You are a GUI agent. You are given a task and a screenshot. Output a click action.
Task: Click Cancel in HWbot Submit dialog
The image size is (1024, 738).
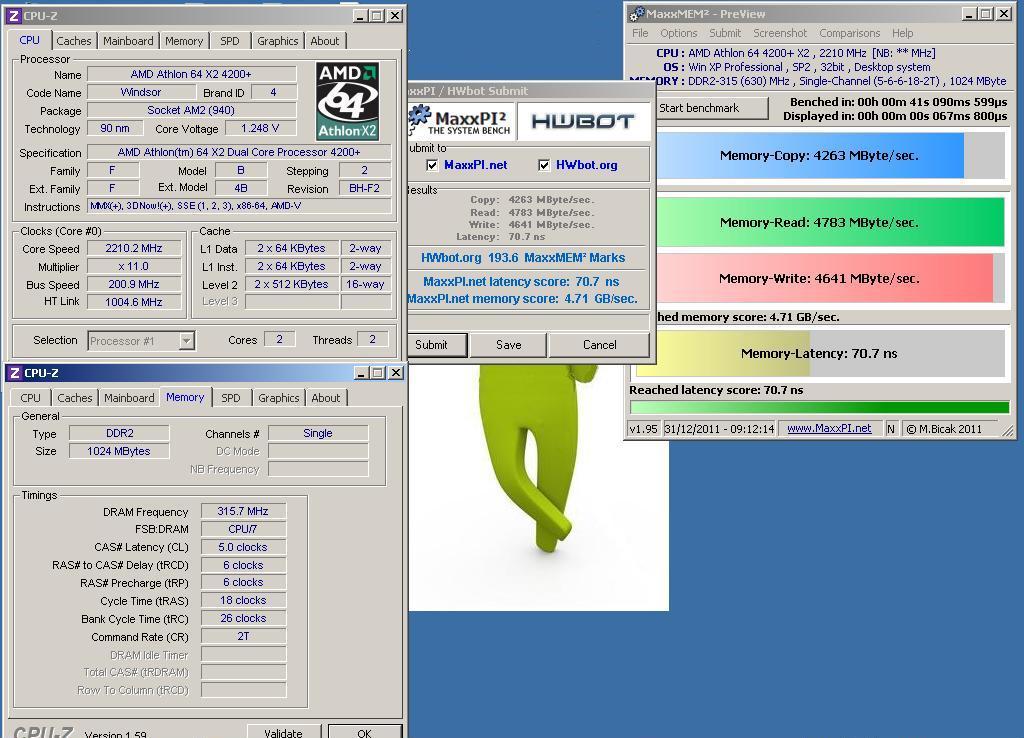(599, 345)
